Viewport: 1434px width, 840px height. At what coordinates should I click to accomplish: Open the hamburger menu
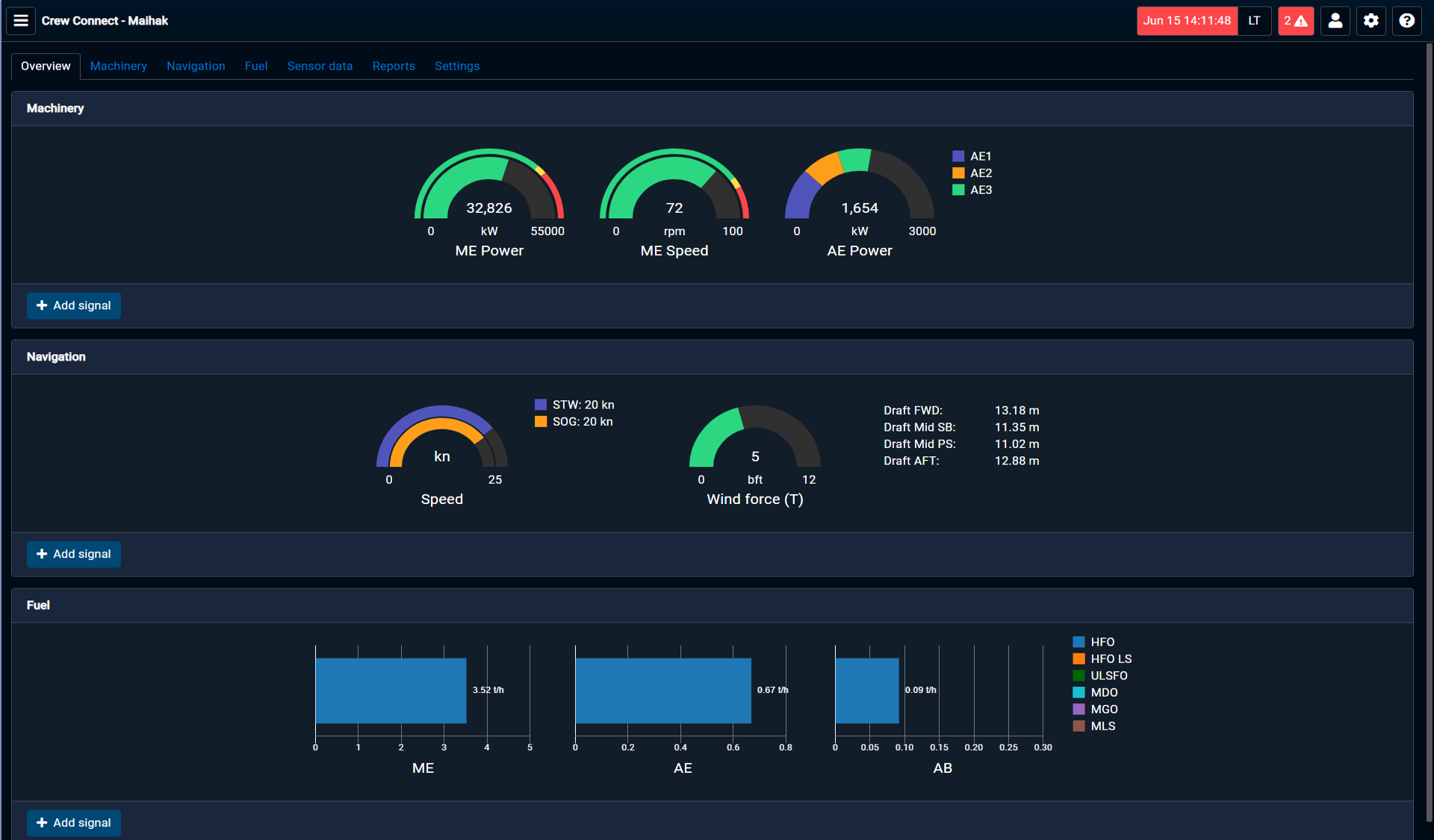tap(21, 21)
